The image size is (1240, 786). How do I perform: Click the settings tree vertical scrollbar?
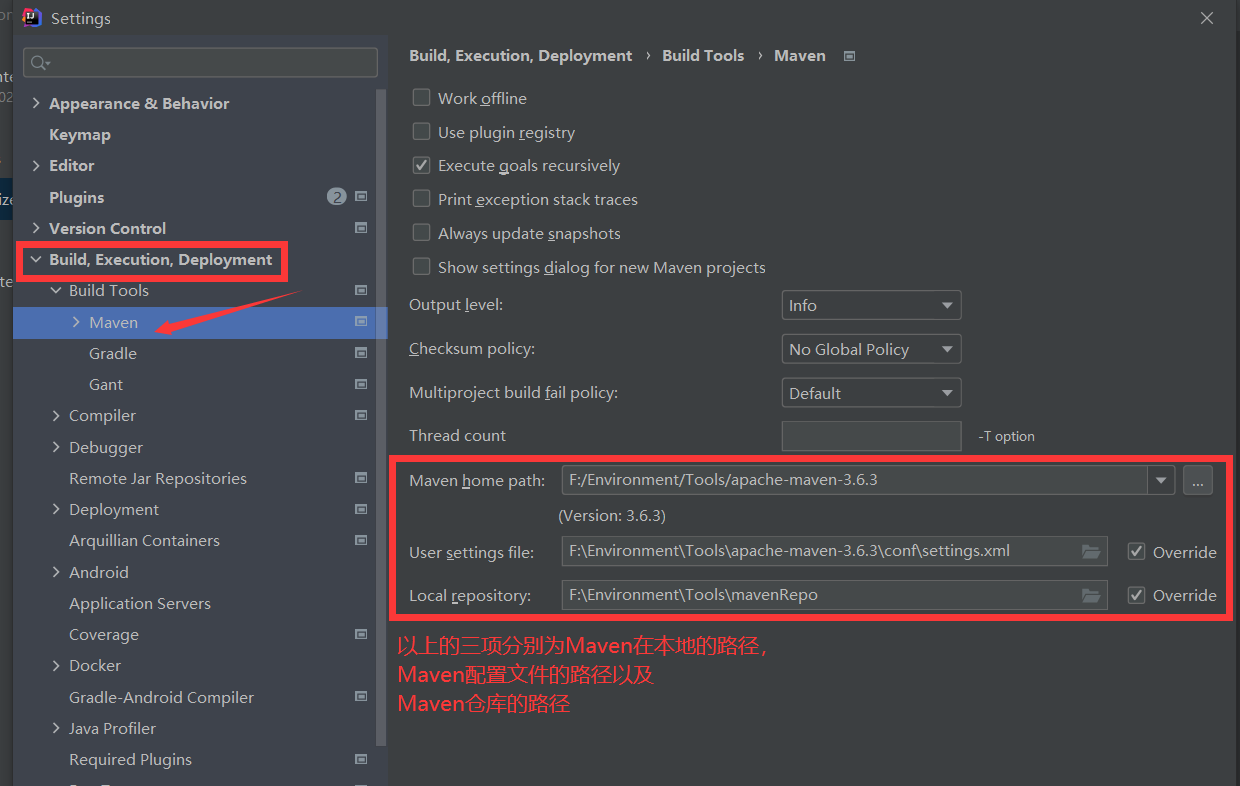click(x=380, y=415)
